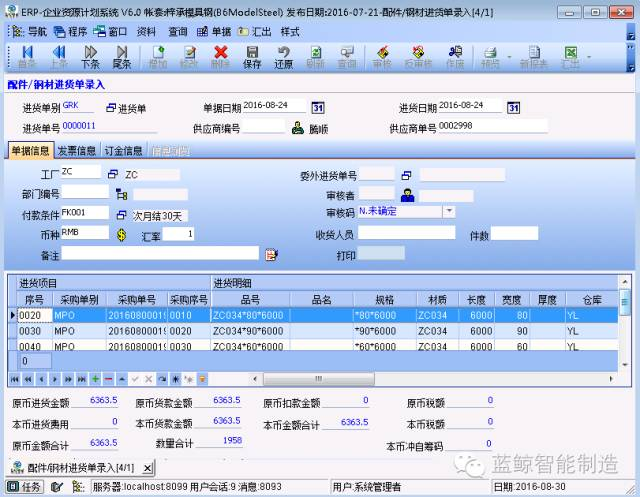The image size is (640, 497).
Task: Open the 单据 menu
Action: tap(214, 31)
